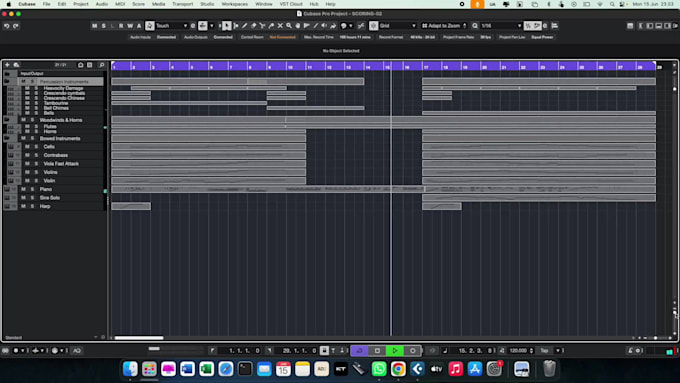Open the Transport menu

click(183, 4)
